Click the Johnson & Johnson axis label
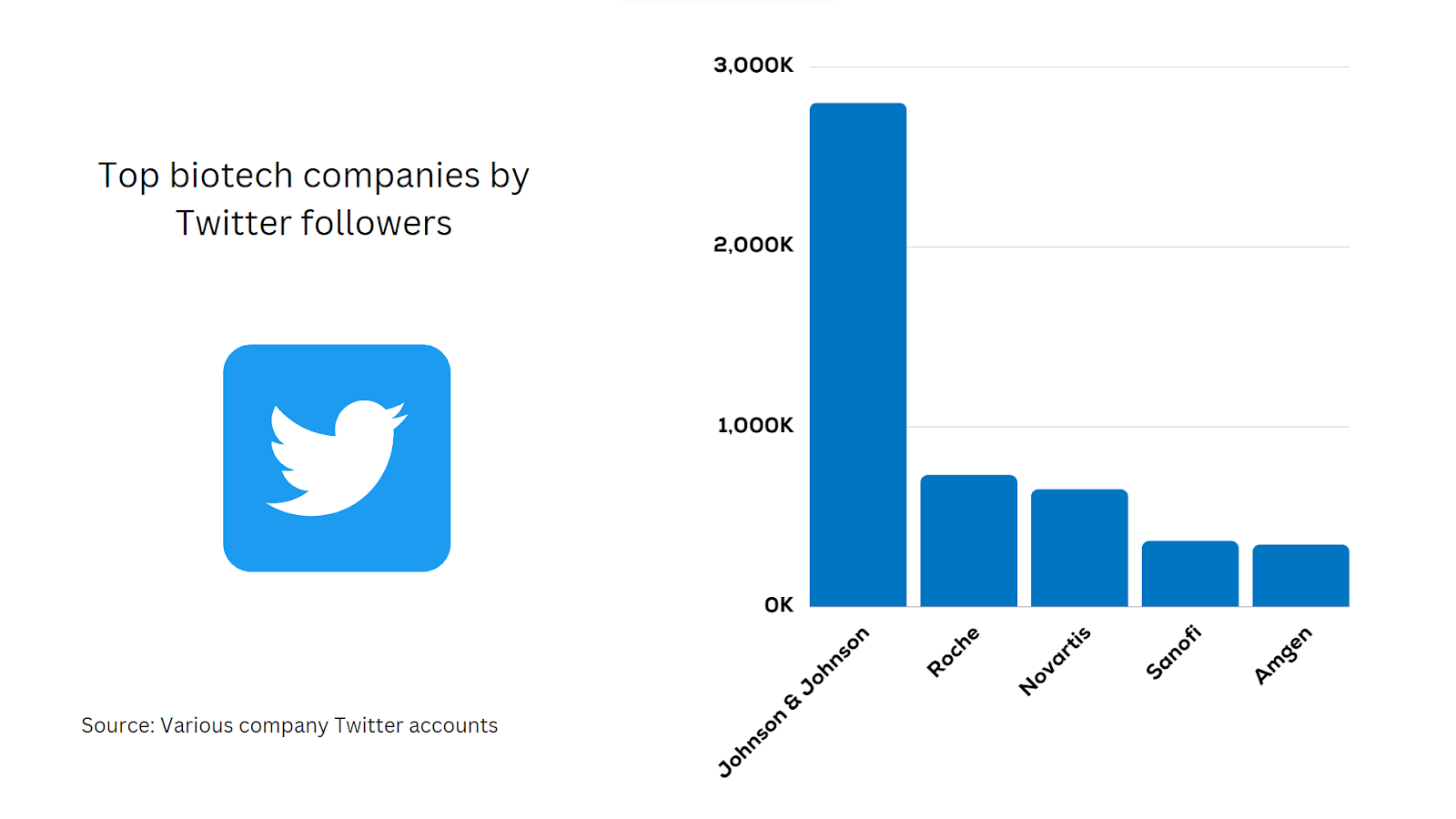This screenshot has height=819, width=1456. pyautogui.click(x=794, y=701)
